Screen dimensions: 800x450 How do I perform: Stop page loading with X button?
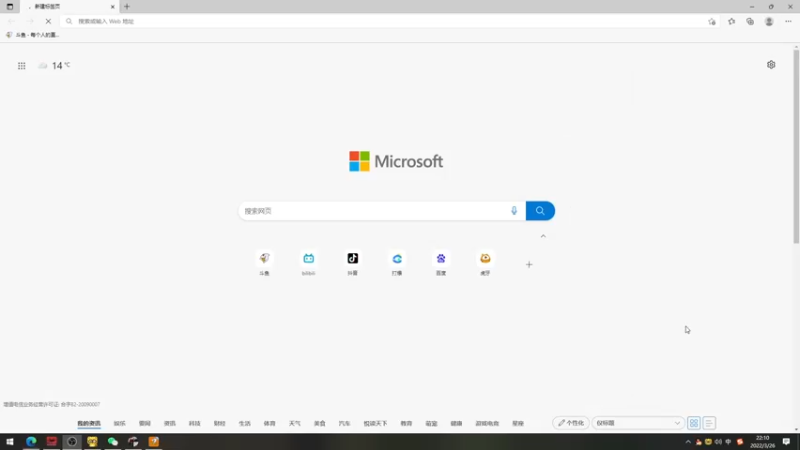48,21
